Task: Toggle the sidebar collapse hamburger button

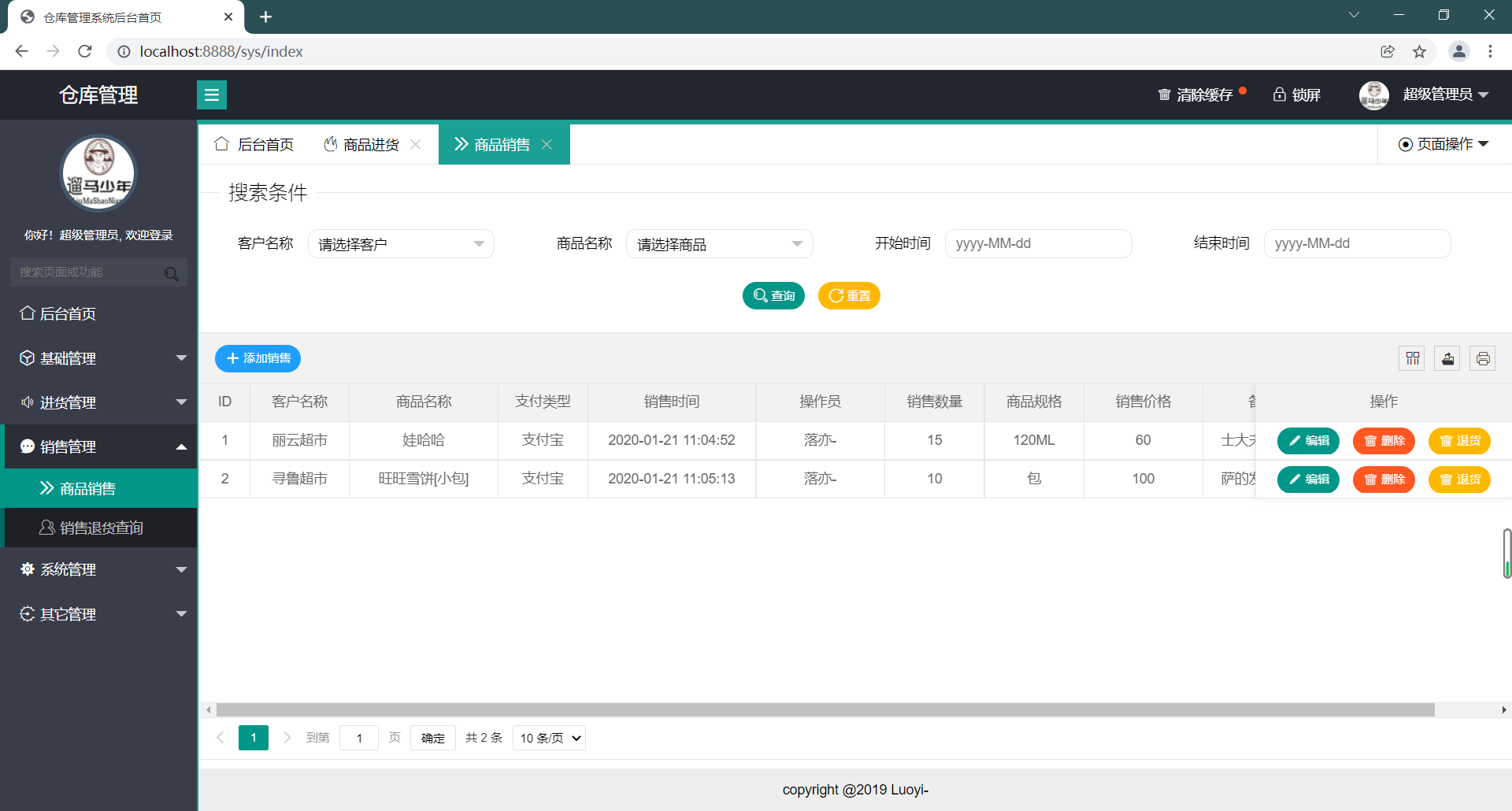Action: click(212, 95)
